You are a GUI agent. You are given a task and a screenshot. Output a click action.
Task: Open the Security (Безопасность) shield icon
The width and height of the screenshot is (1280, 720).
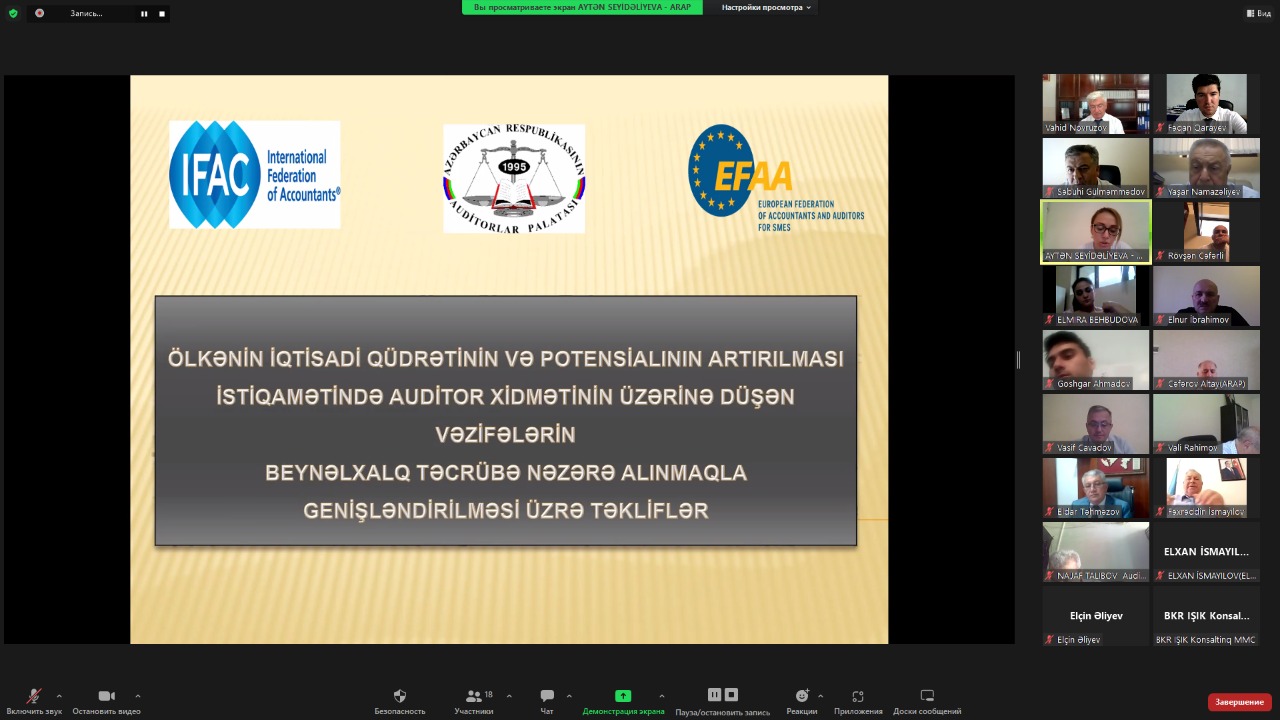click(x=400, y=696)
